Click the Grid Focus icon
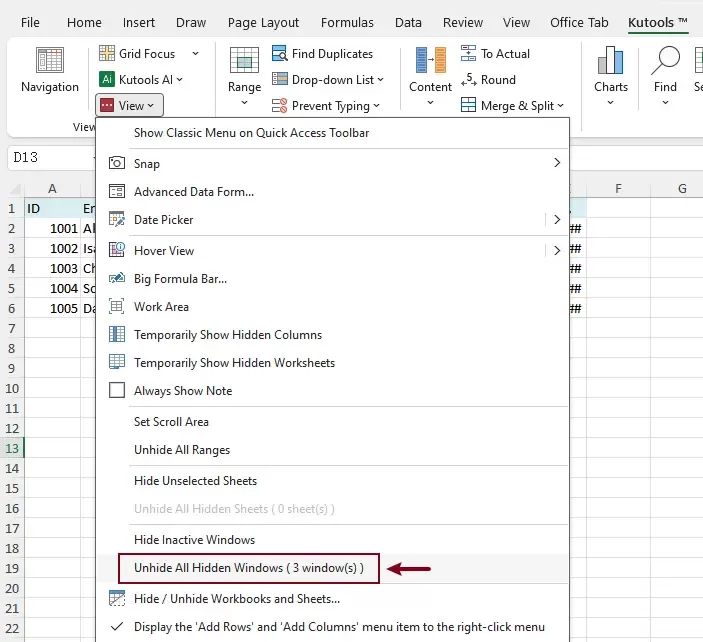This screenshot has width=703, height=642. pos(107,53)
